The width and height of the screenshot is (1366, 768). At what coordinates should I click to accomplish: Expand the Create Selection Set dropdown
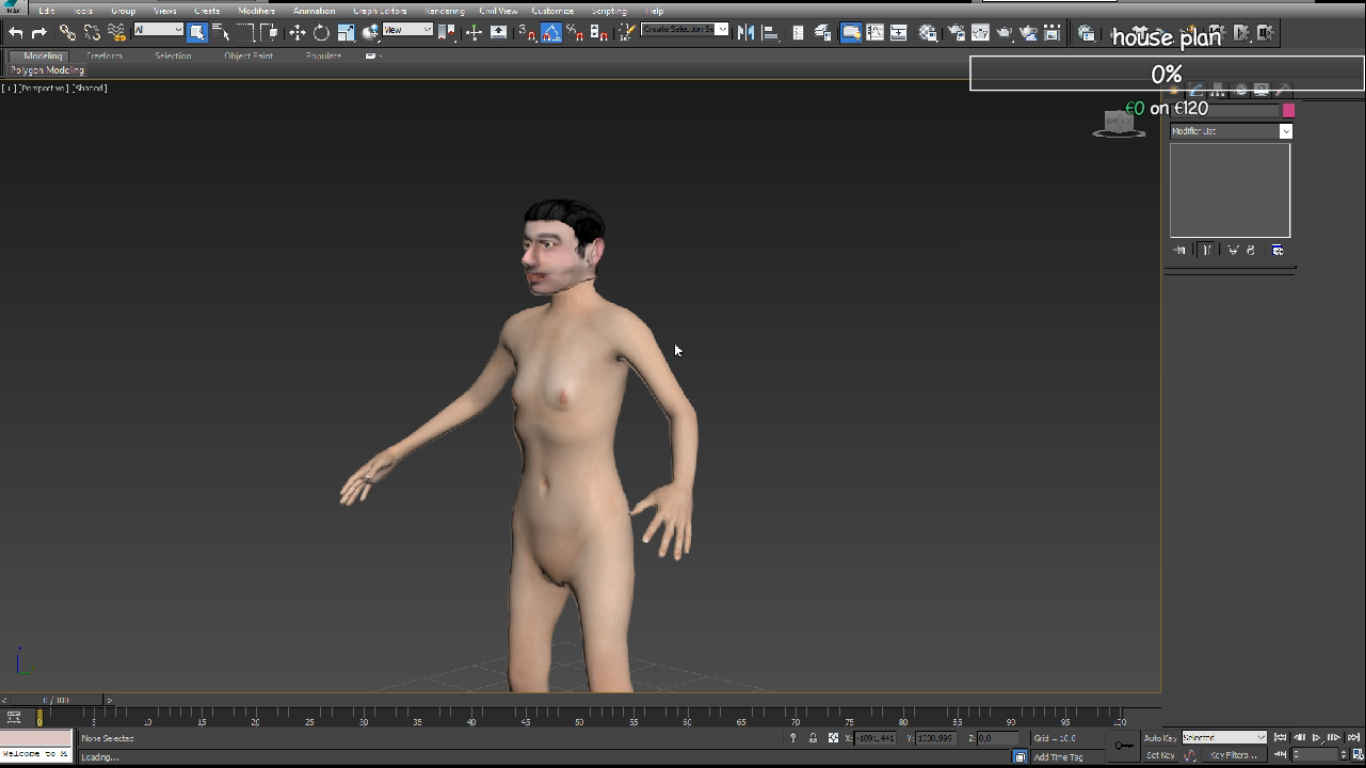pos(722,30)
